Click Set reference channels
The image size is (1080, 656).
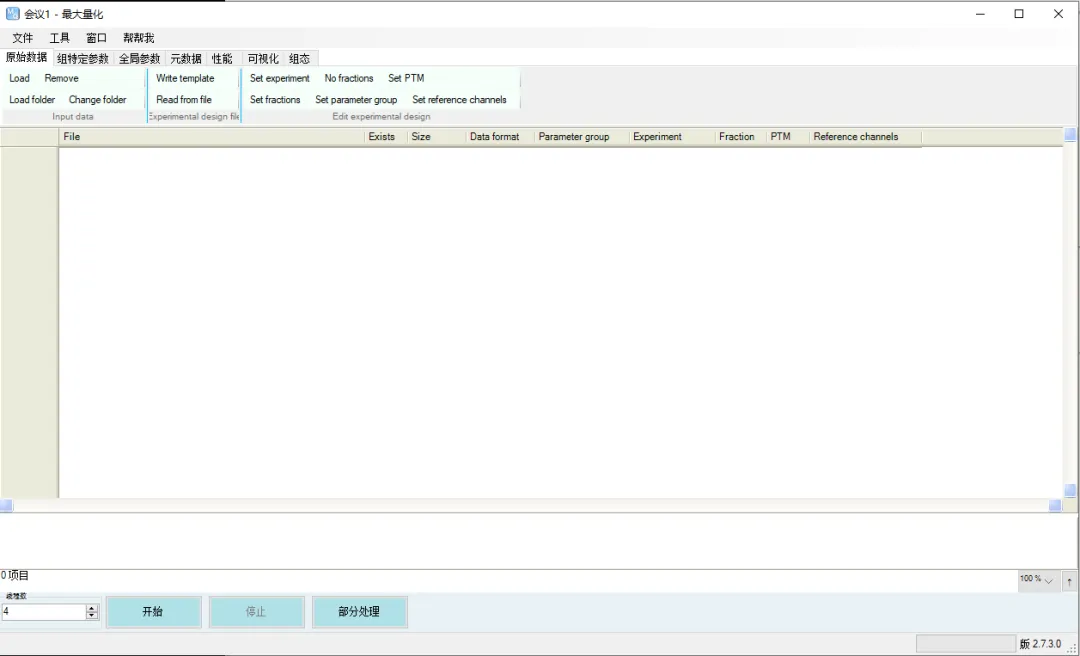459,100
